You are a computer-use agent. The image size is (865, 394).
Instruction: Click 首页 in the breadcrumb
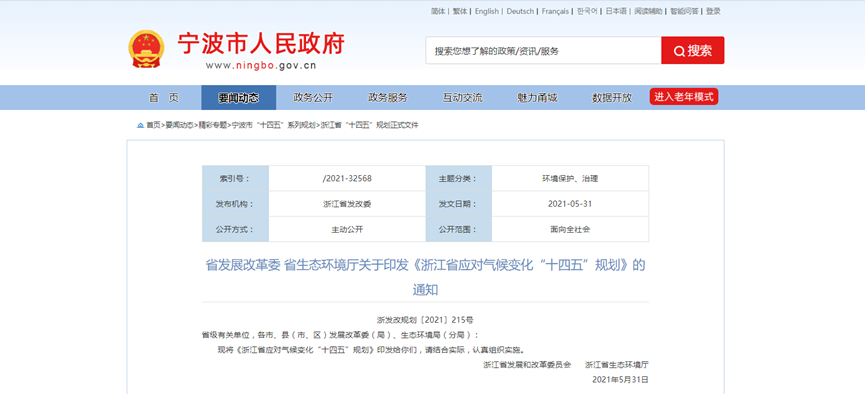coord(153,125)
